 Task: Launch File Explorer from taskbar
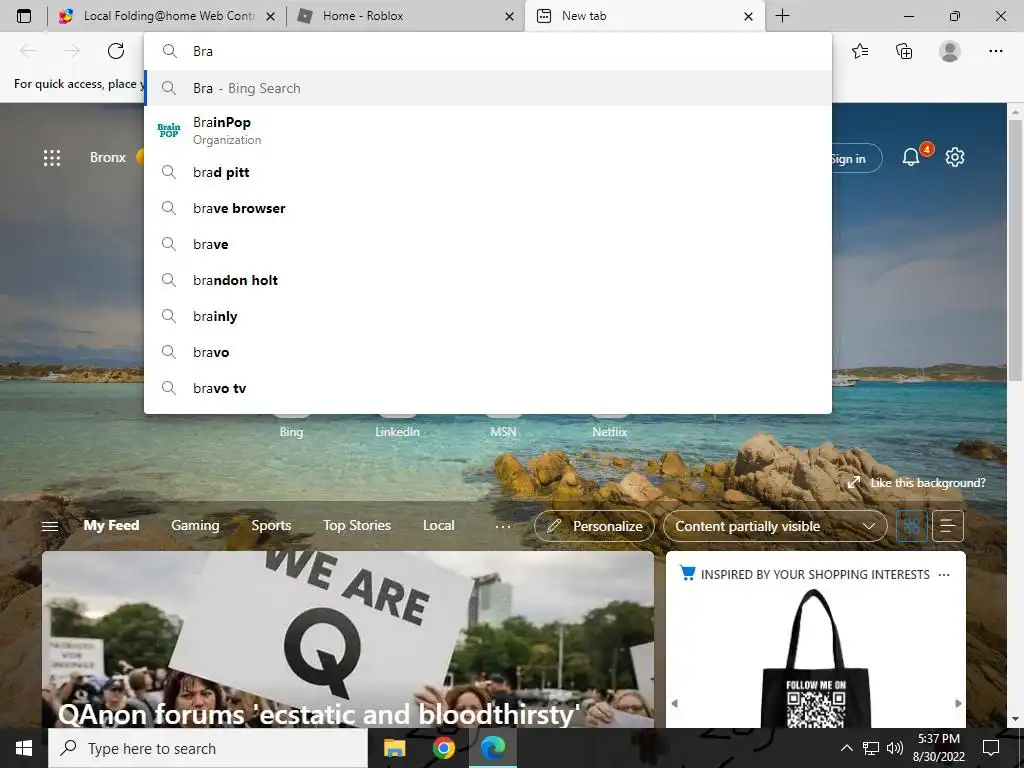pyautogui.click(x=394, y=748)
